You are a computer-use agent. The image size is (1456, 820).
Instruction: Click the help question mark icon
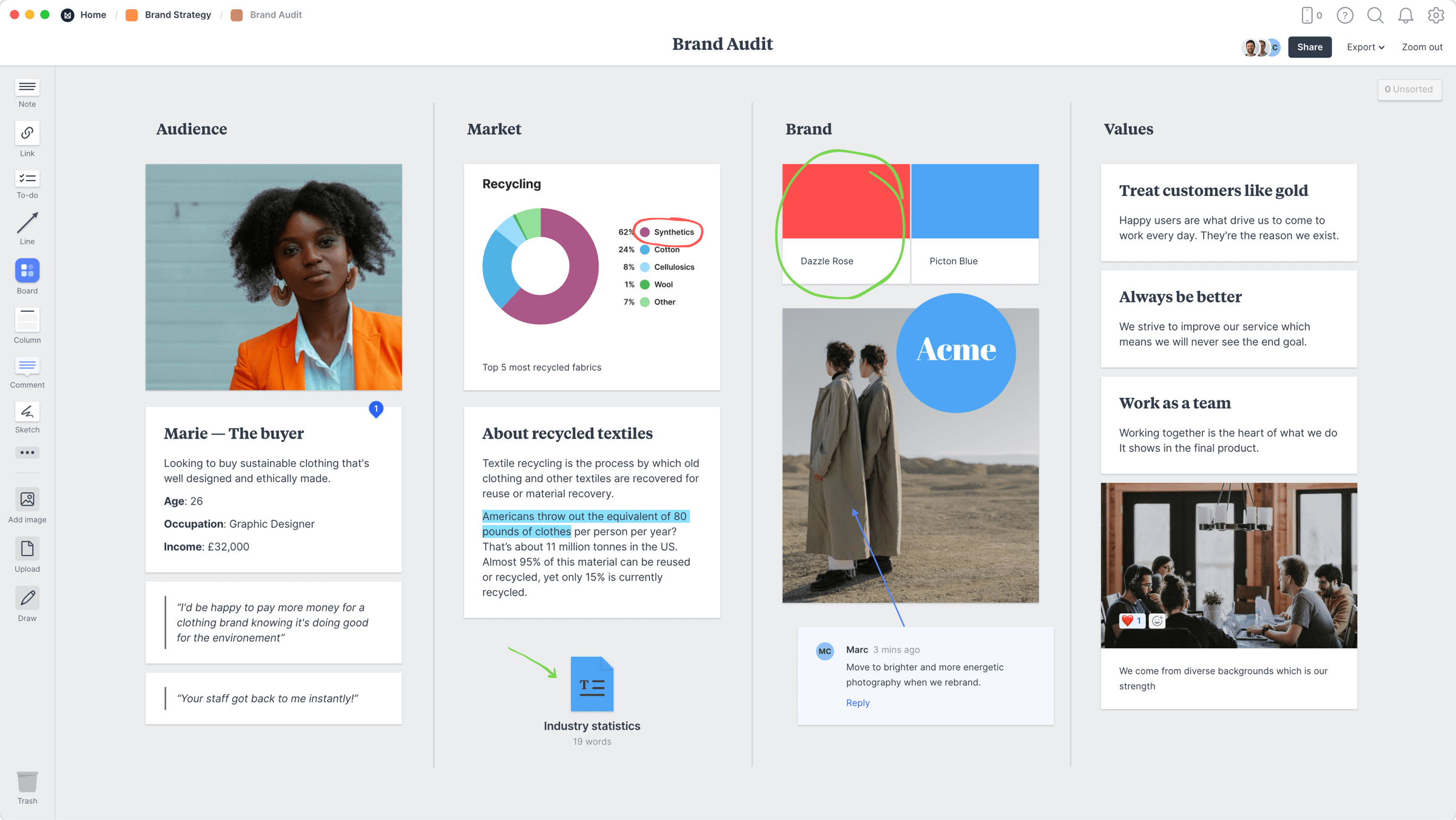(x=1344, y=15)
